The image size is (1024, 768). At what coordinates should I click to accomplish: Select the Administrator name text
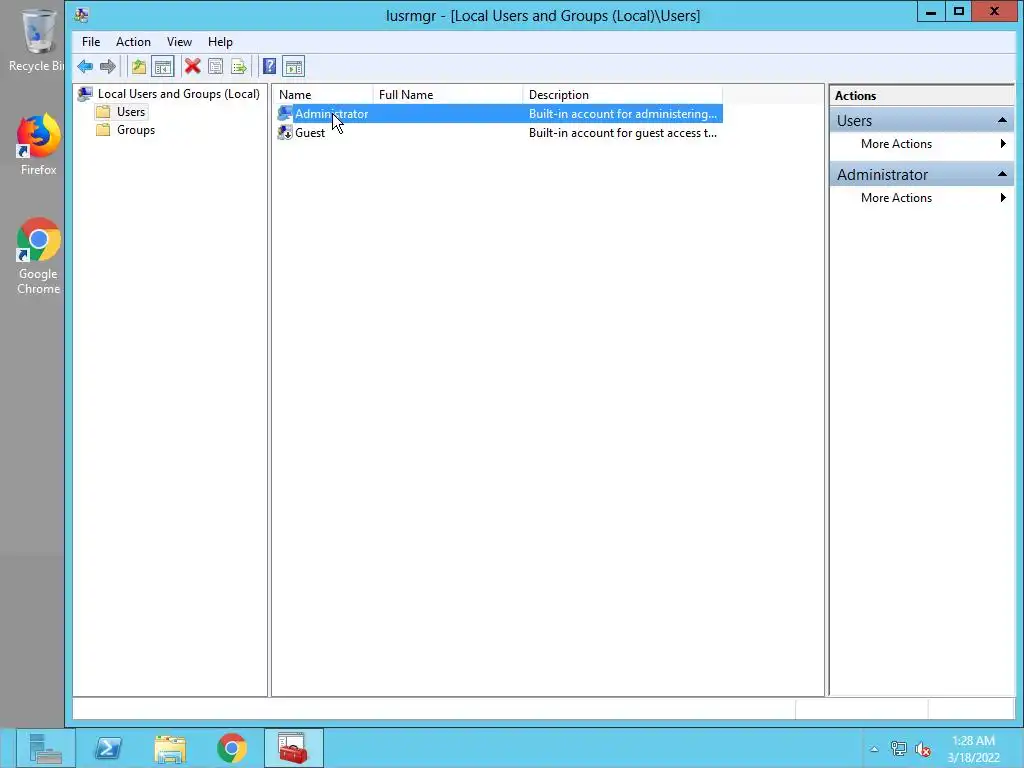pos(331,114)
